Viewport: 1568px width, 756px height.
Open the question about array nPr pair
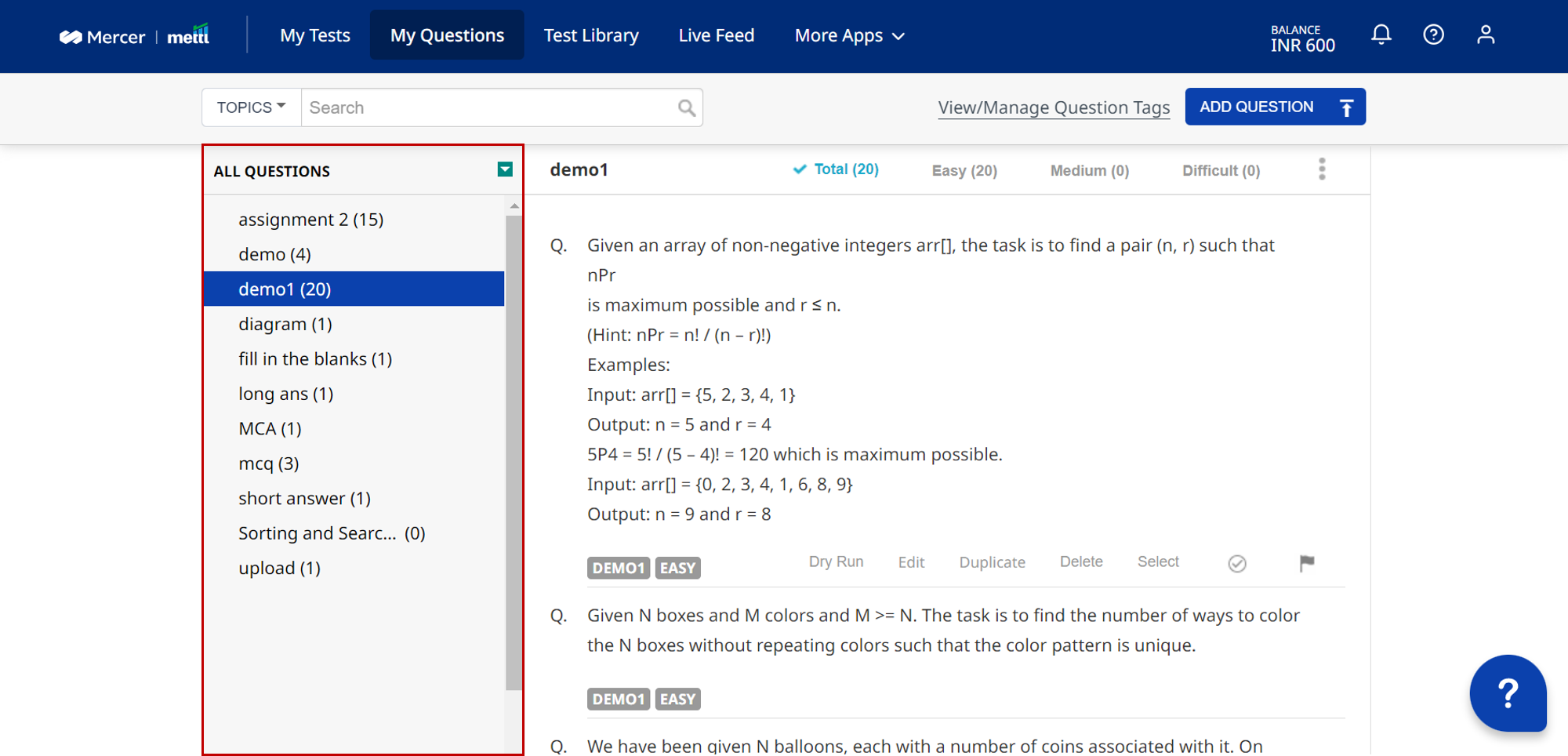(x=931, y=380)
